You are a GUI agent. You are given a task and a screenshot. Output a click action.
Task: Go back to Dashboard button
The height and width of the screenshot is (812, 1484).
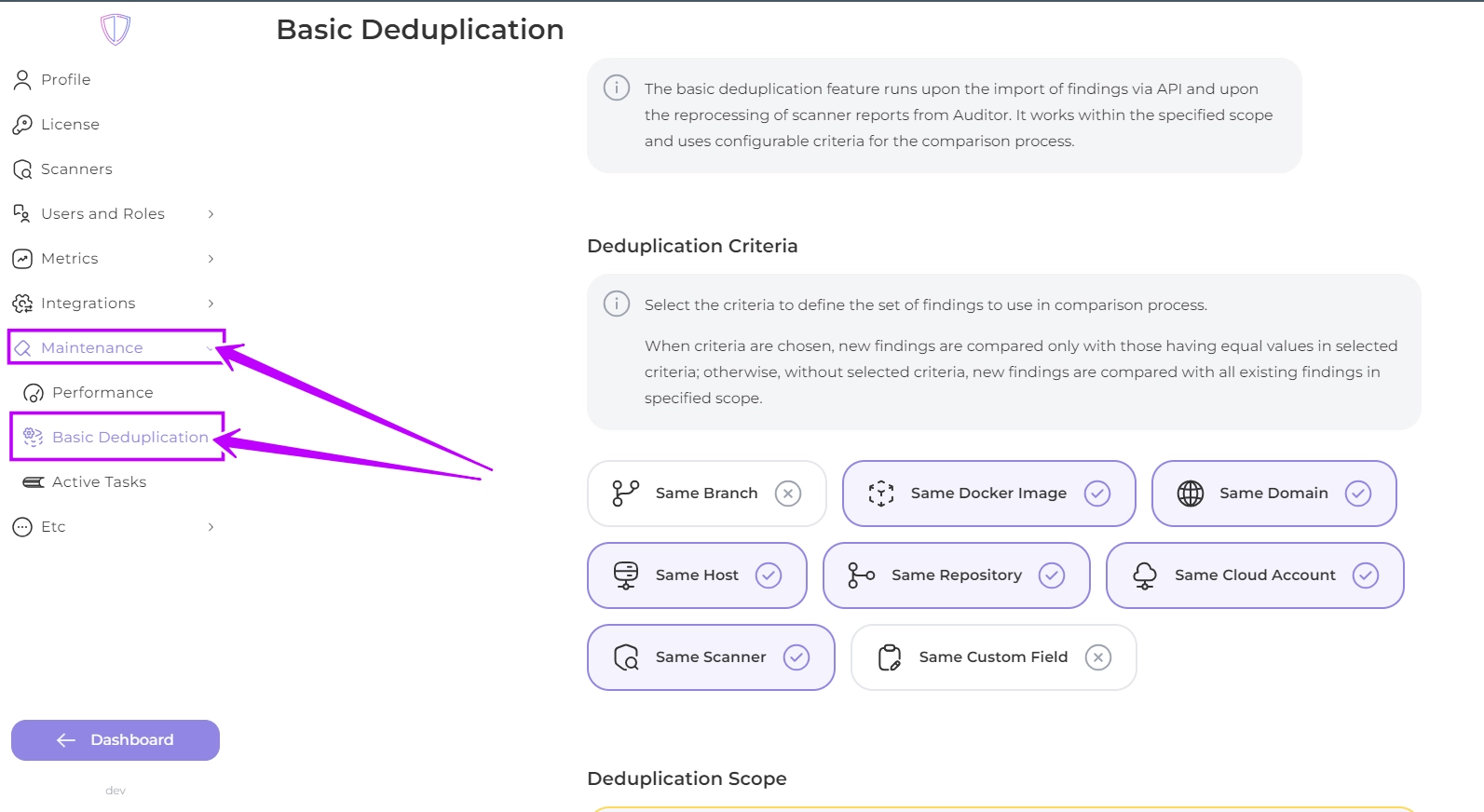(116, 740)
